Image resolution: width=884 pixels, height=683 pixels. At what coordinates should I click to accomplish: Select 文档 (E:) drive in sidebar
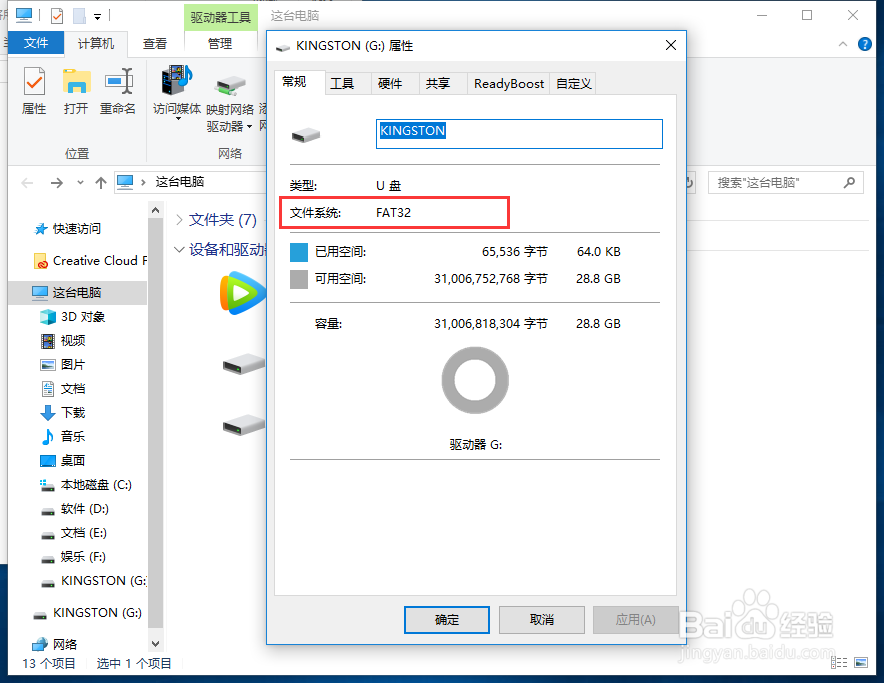pos(74,533)
